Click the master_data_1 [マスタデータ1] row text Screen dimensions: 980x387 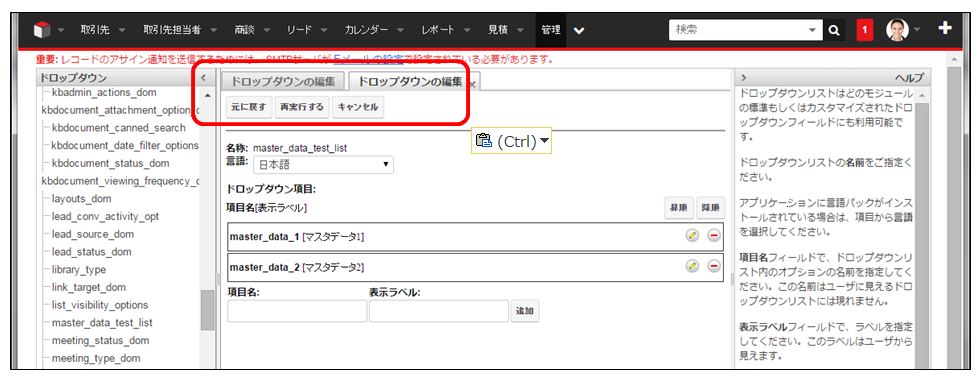click(297, 236)
